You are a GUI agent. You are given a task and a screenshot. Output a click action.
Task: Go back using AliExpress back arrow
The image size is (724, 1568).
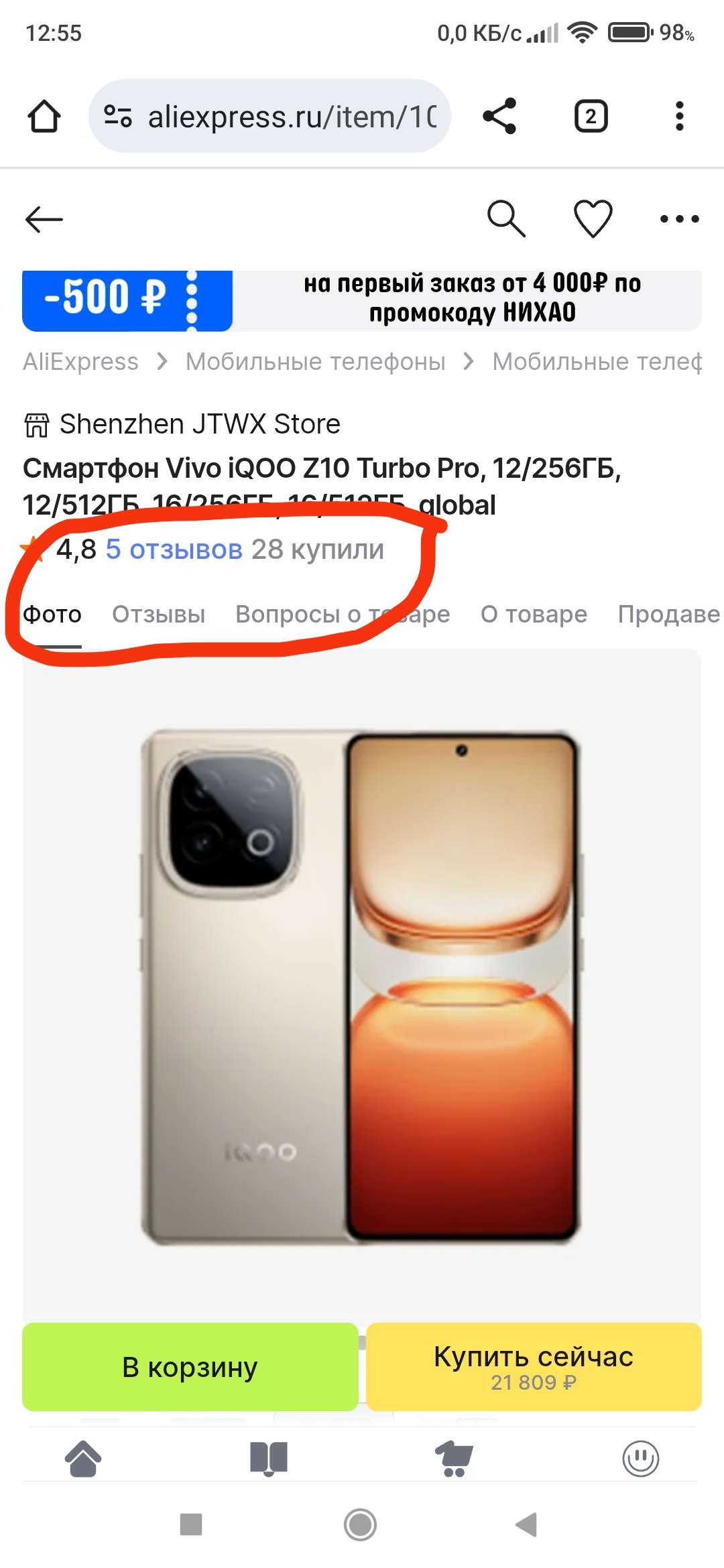pos(44,219)
